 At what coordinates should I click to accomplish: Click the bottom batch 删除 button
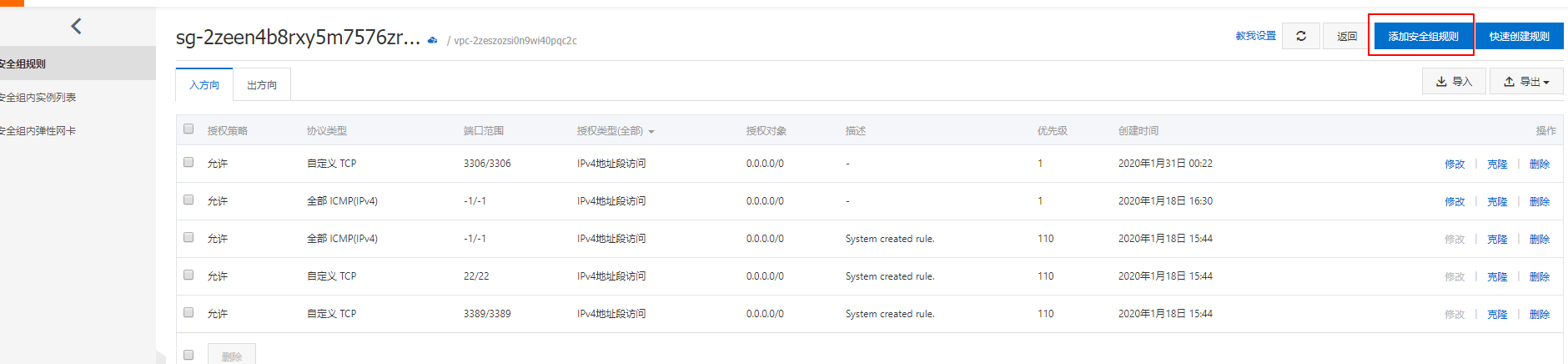point(232,356)
